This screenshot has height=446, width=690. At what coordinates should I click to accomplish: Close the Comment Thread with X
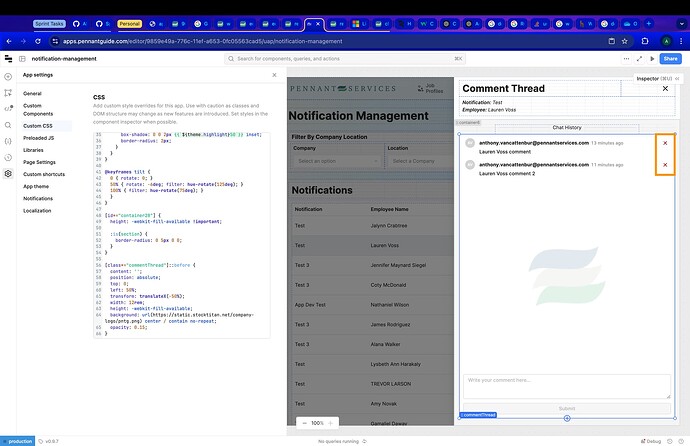pyautogui.click(x=665, y=89)
